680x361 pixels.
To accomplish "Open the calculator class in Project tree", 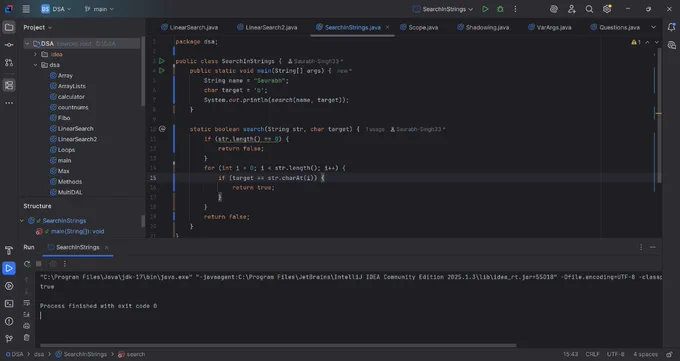I will pyautogui.click(x=67, y=97).
